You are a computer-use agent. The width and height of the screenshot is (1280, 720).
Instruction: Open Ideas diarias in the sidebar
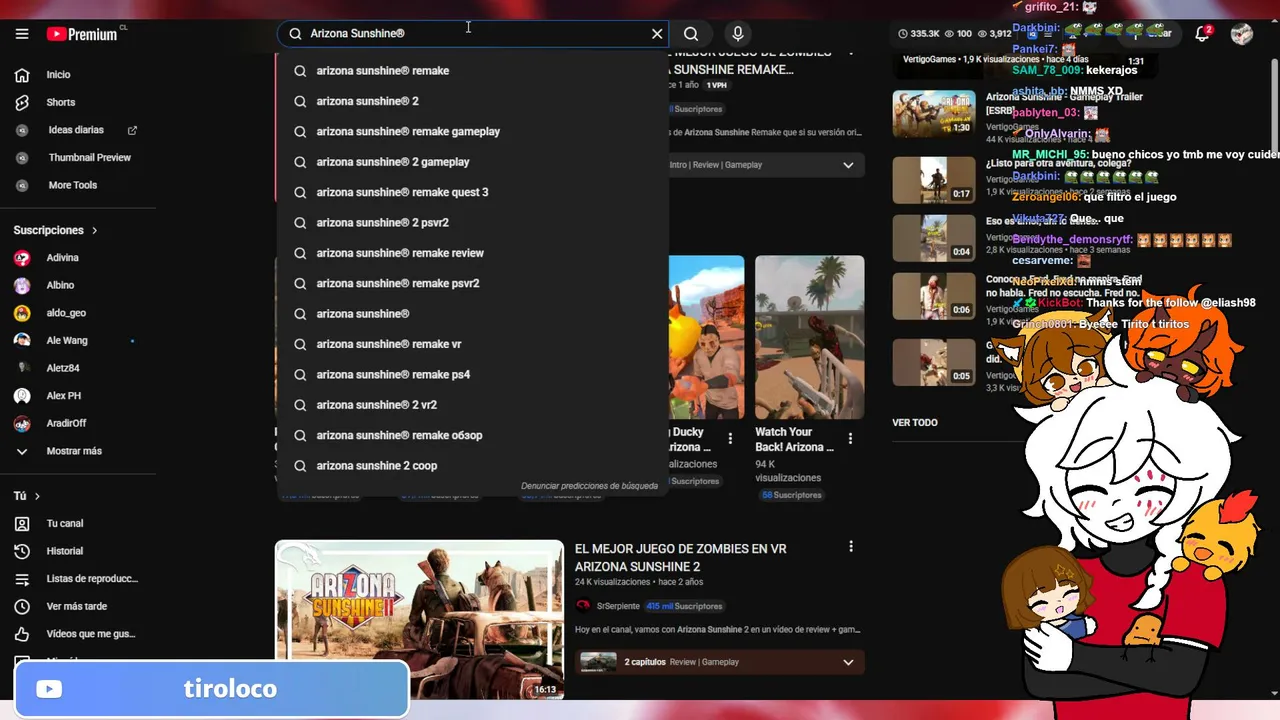coord(78,130)
